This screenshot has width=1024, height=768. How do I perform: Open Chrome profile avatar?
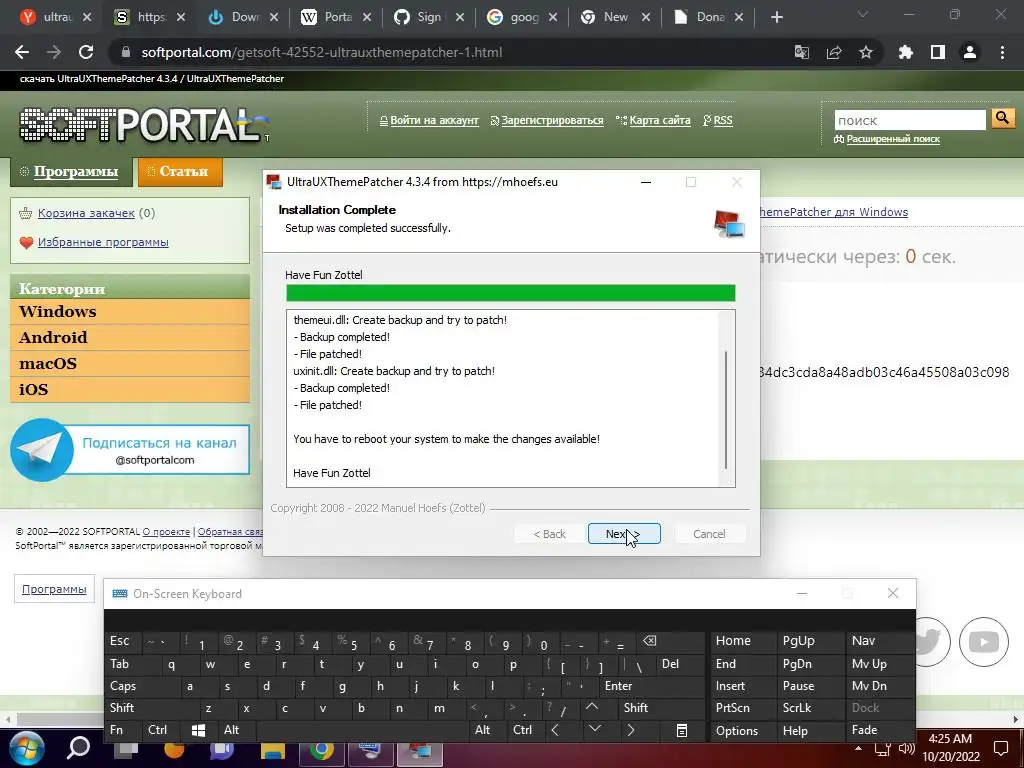click(x=970, y=52)
